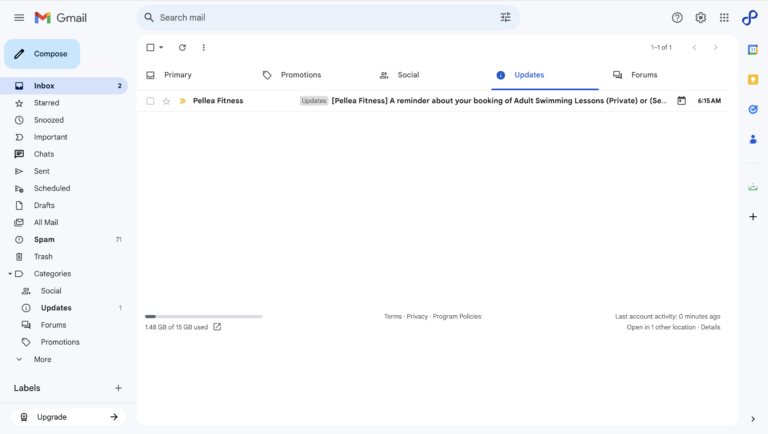Tick the select-all checkbox
This screenshot has height=434, width=768.
click(150, 48)
